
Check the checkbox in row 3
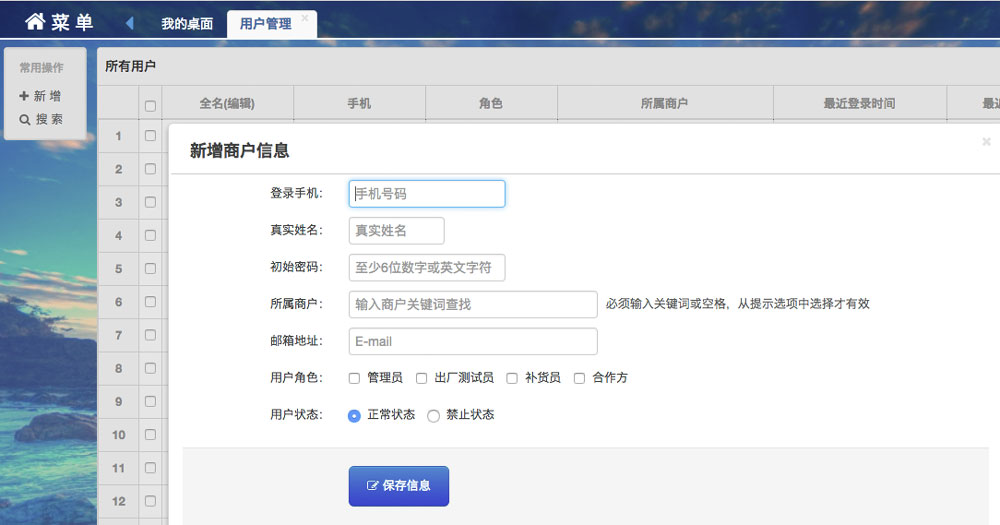coord(151,202)
